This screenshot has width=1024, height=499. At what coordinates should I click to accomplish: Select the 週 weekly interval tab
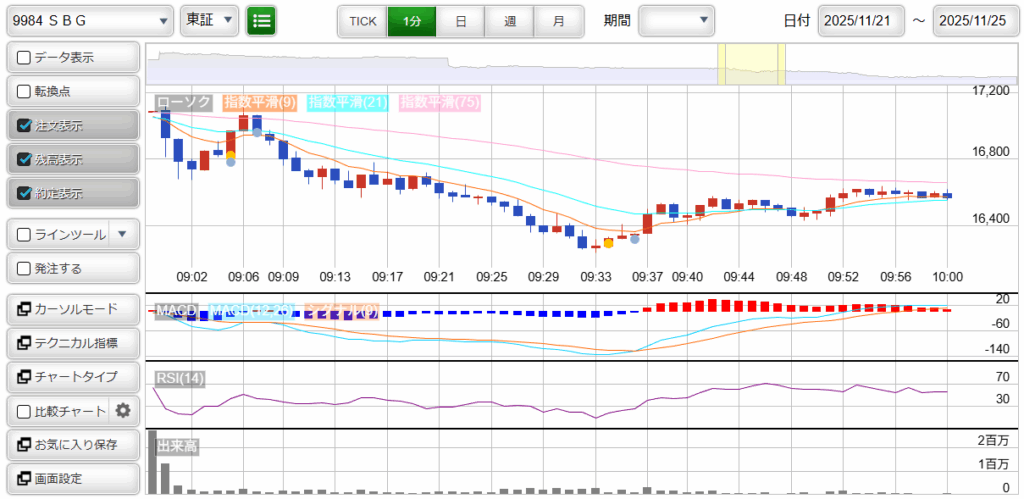[x=510, y=21]
